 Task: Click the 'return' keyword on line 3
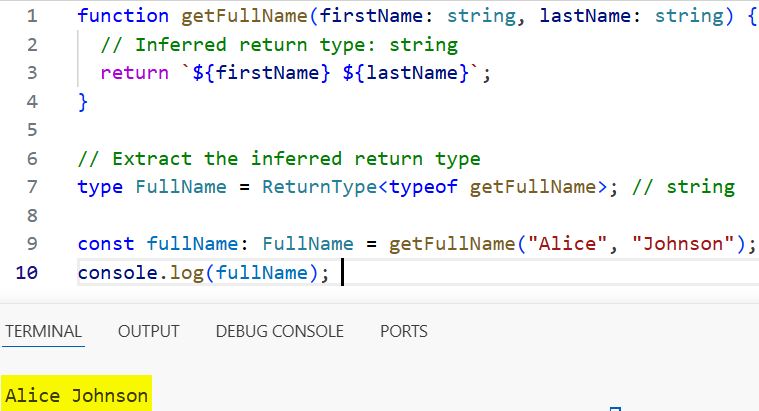coord(135,73)
